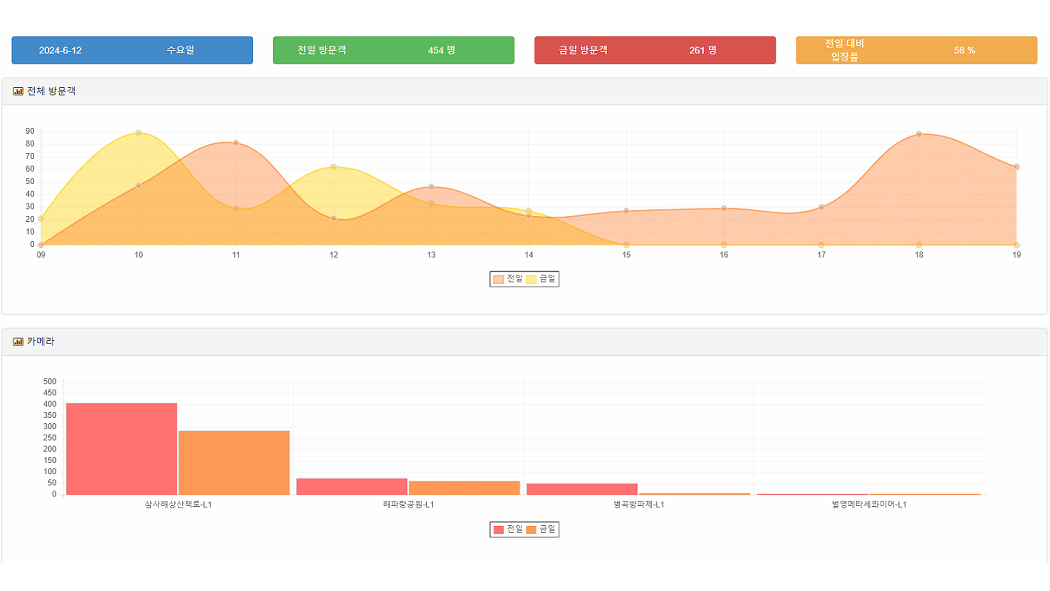
Task: Click the blue 2024-6-12 date card
Action: pyautogui.click(x=132, y=50)
